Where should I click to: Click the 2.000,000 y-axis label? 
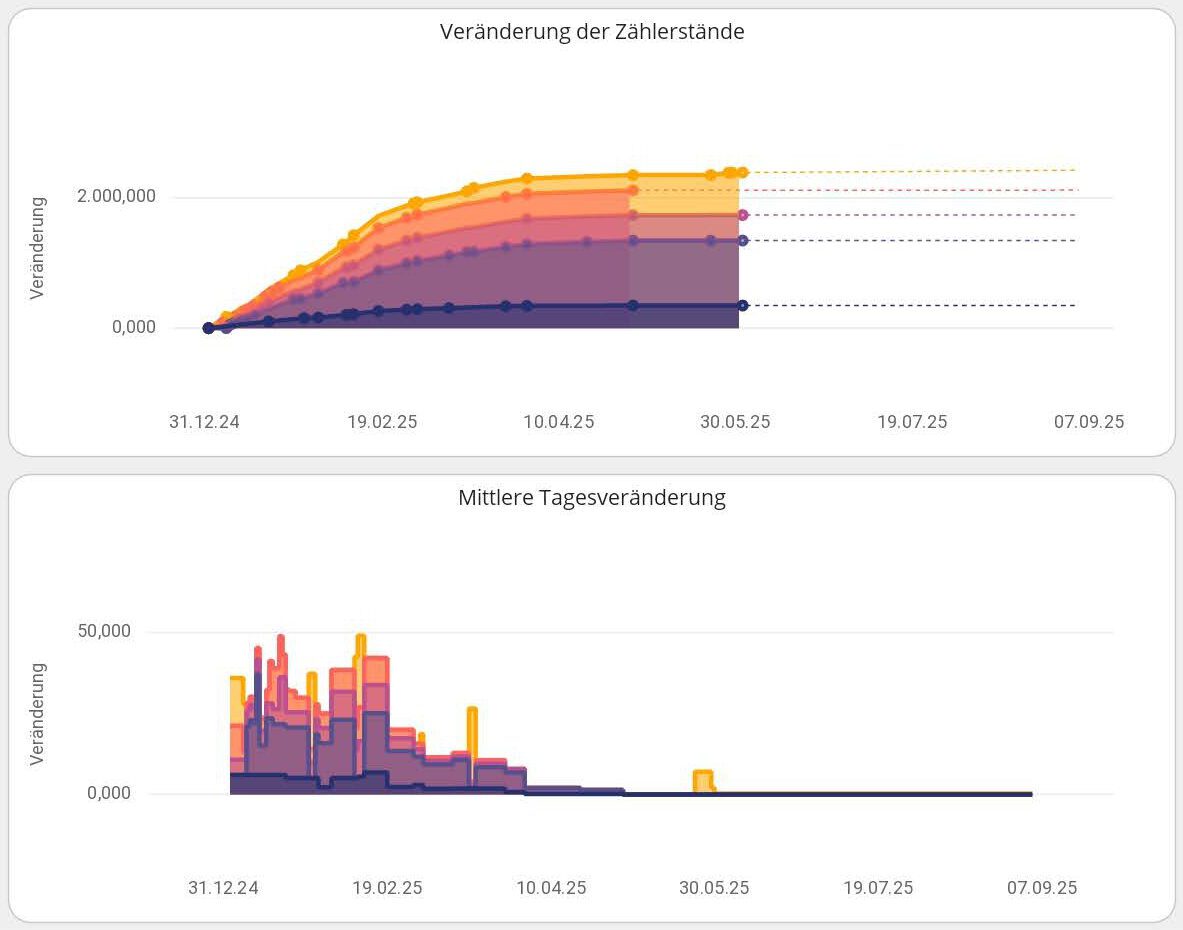tap(116, 196)
